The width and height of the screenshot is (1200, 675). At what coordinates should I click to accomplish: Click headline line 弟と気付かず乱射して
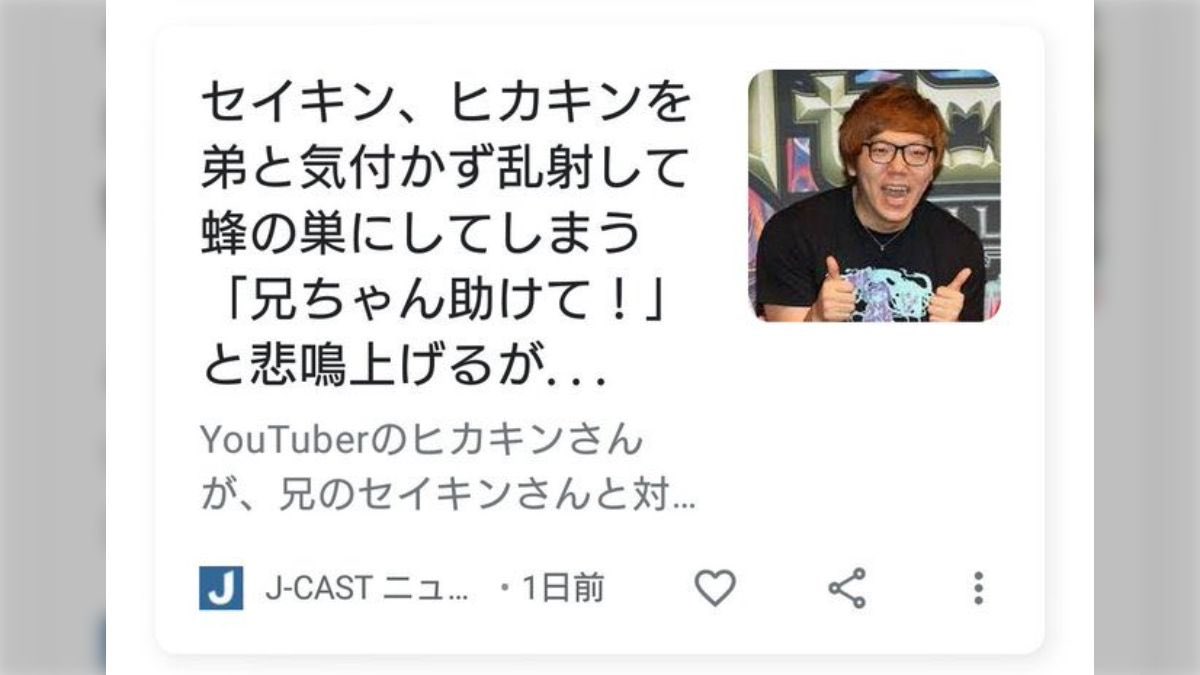(x=446, y=169)
